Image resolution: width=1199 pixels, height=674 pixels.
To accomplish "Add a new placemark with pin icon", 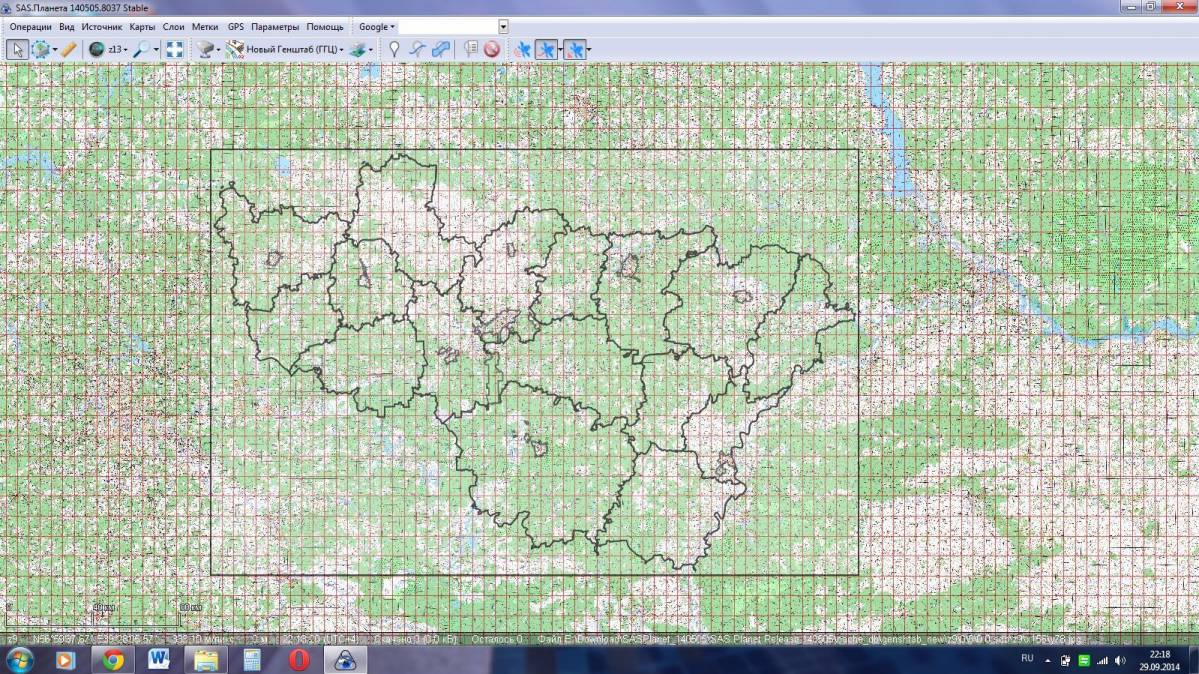I will point(395,49).
